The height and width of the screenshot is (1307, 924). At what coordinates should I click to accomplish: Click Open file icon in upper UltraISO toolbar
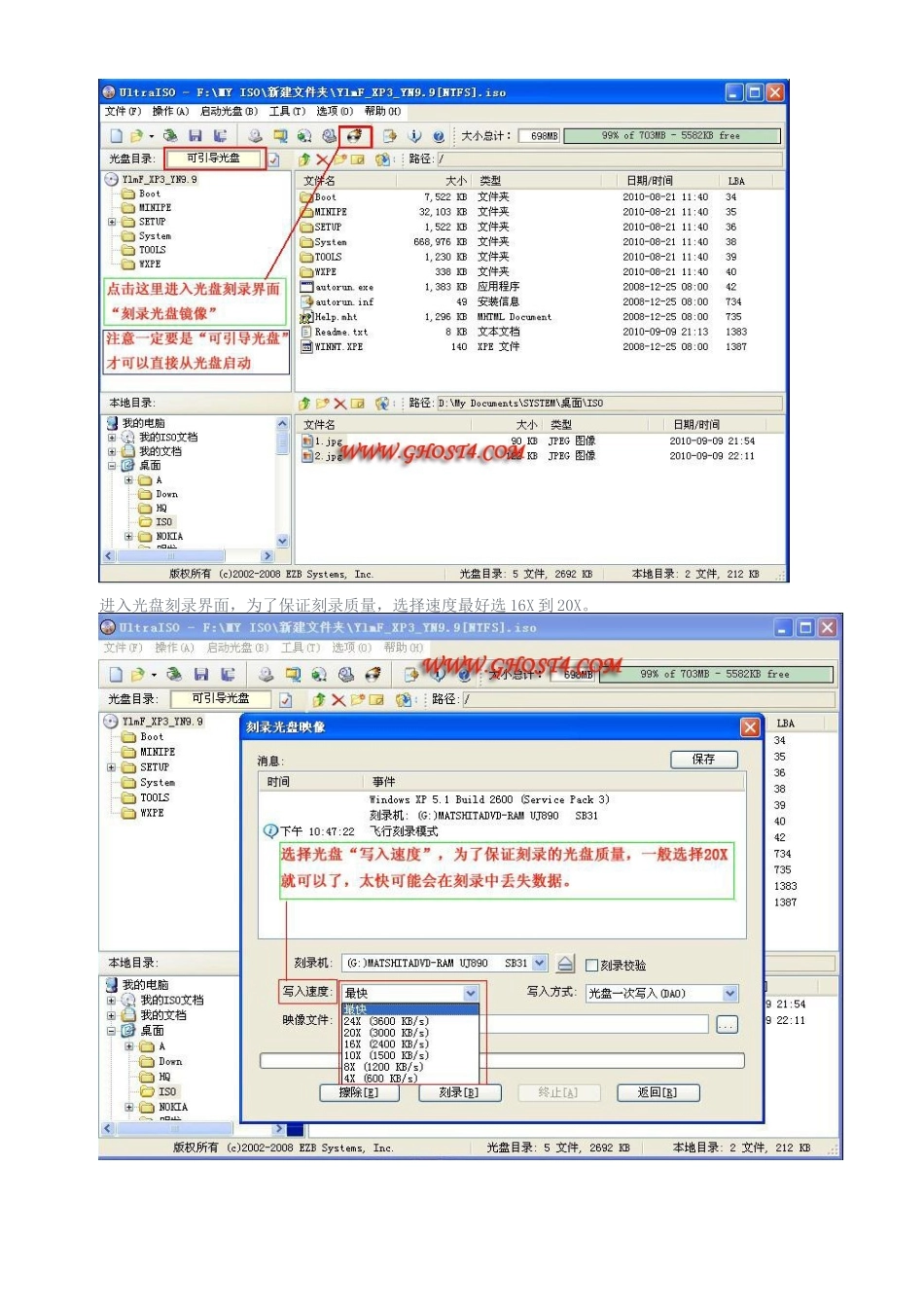136,136
